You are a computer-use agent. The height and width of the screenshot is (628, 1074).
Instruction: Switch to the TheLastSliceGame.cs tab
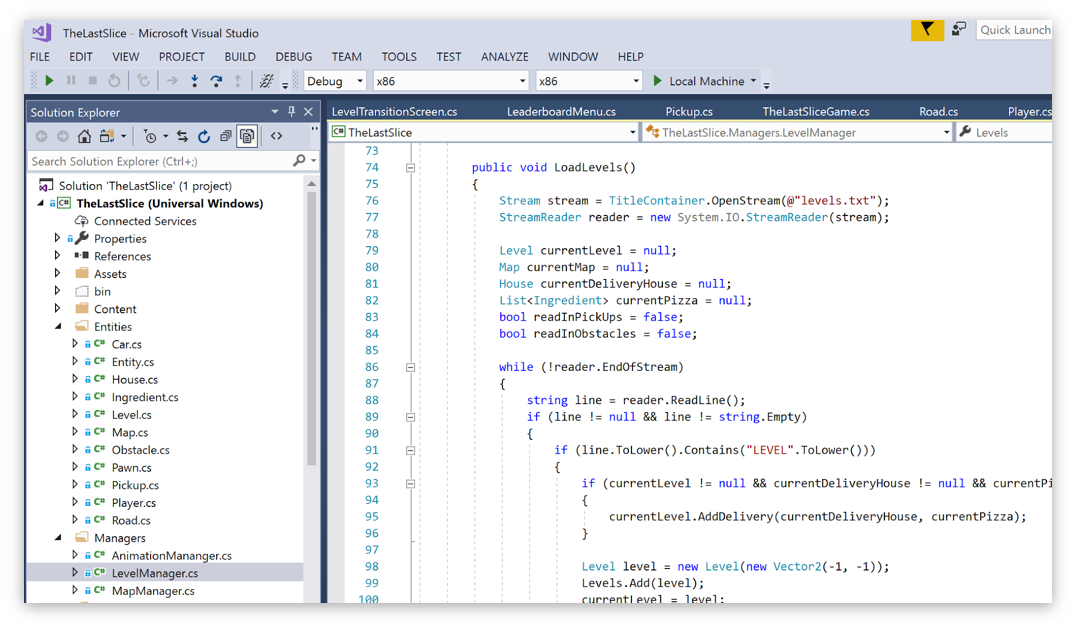[815, 112]
